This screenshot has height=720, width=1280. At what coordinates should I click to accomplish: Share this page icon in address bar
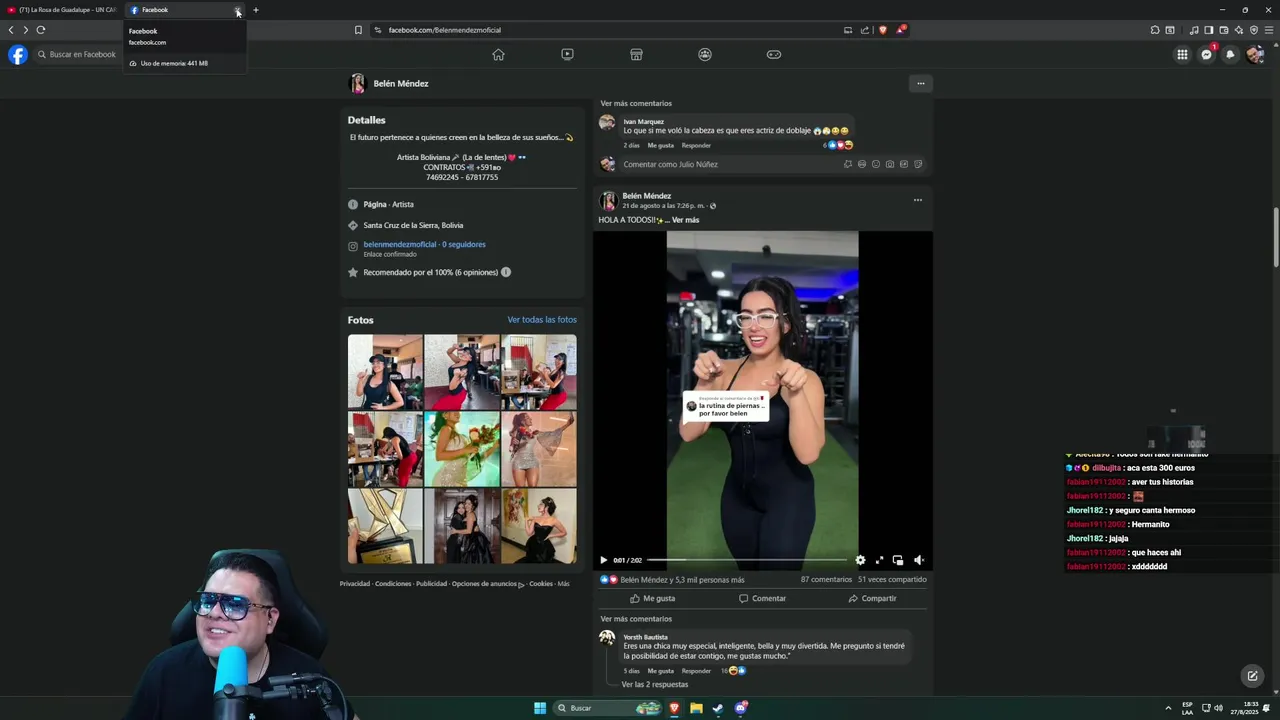pyautogui.click(x=865, y=30)
